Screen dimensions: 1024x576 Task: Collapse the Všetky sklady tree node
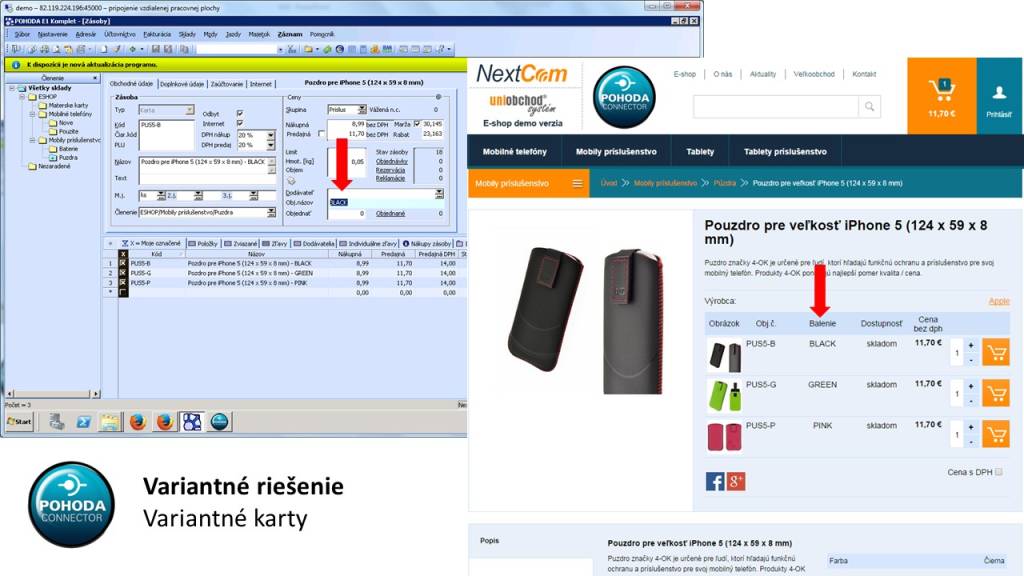coord(12,88)
